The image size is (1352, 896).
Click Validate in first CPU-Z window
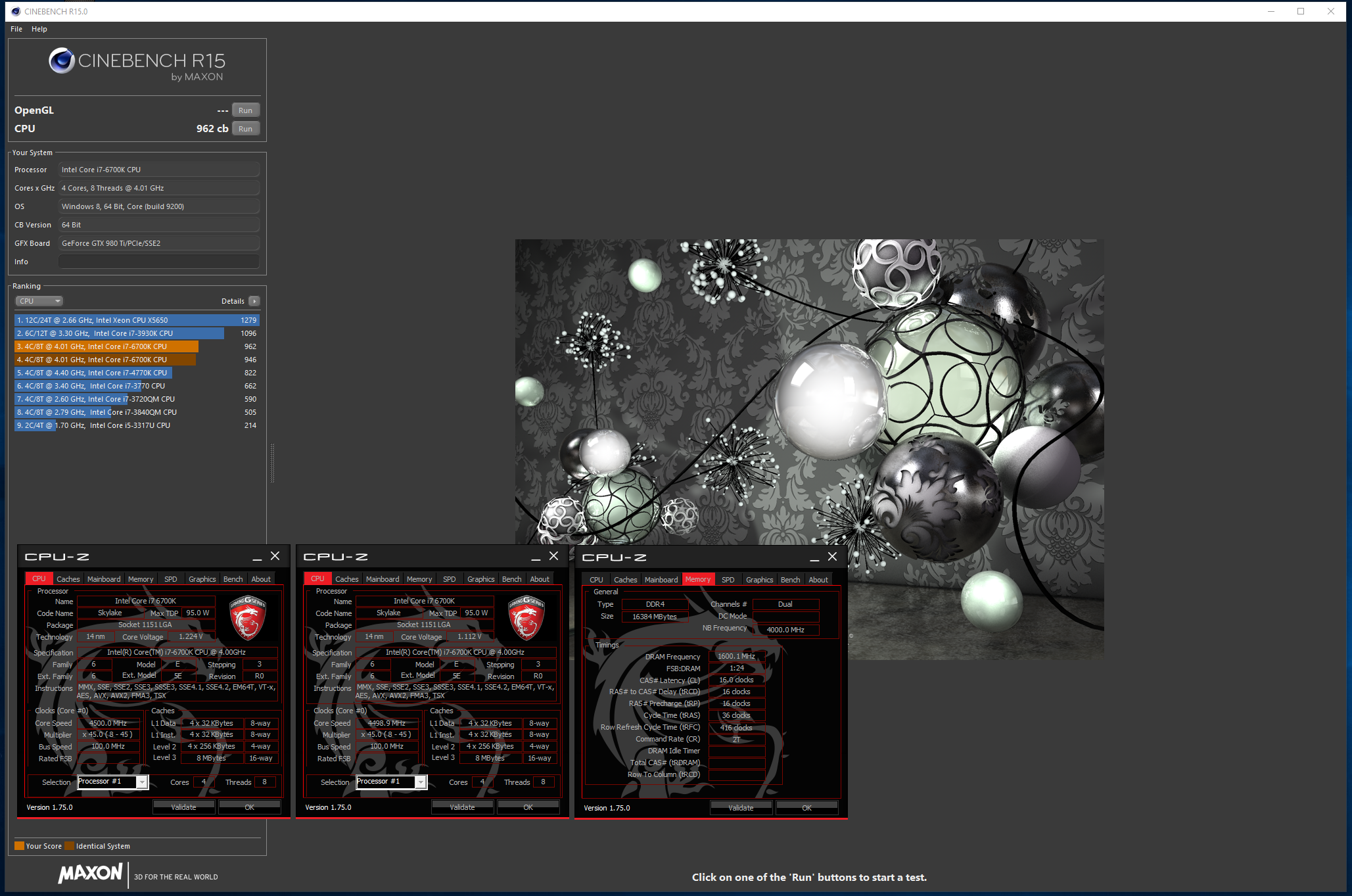click(184, 807)
